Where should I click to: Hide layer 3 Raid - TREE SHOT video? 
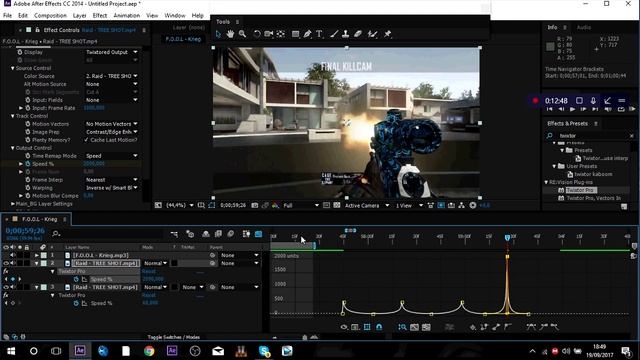(6, 287)
